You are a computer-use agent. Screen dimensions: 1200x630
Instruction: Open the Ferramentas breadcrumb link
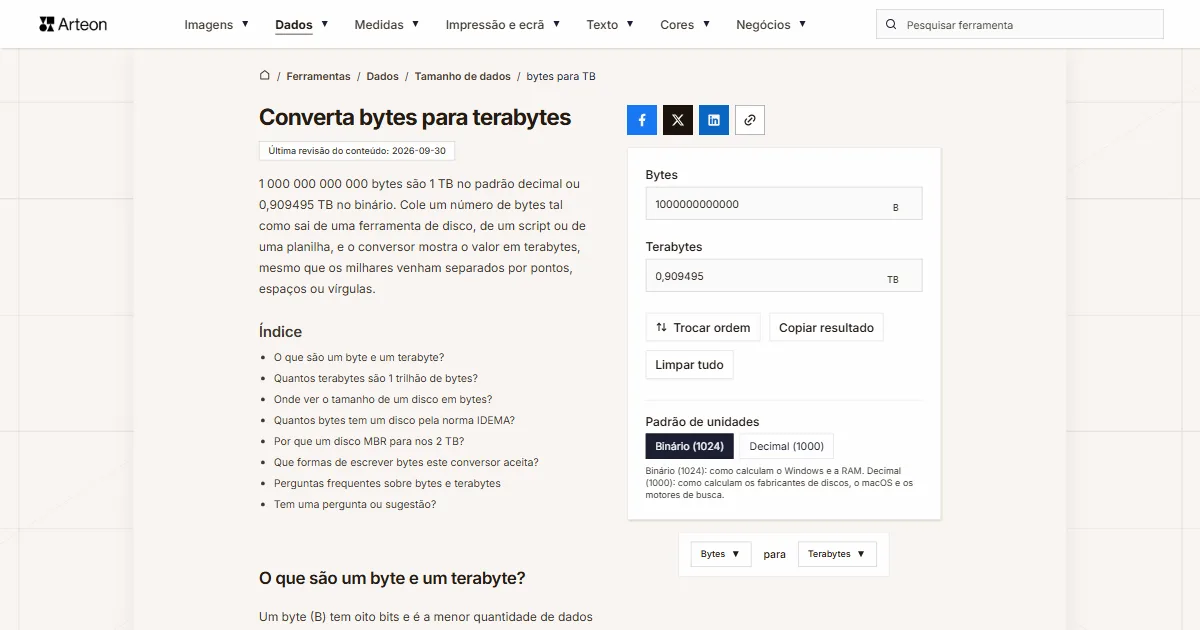(318, 76)
